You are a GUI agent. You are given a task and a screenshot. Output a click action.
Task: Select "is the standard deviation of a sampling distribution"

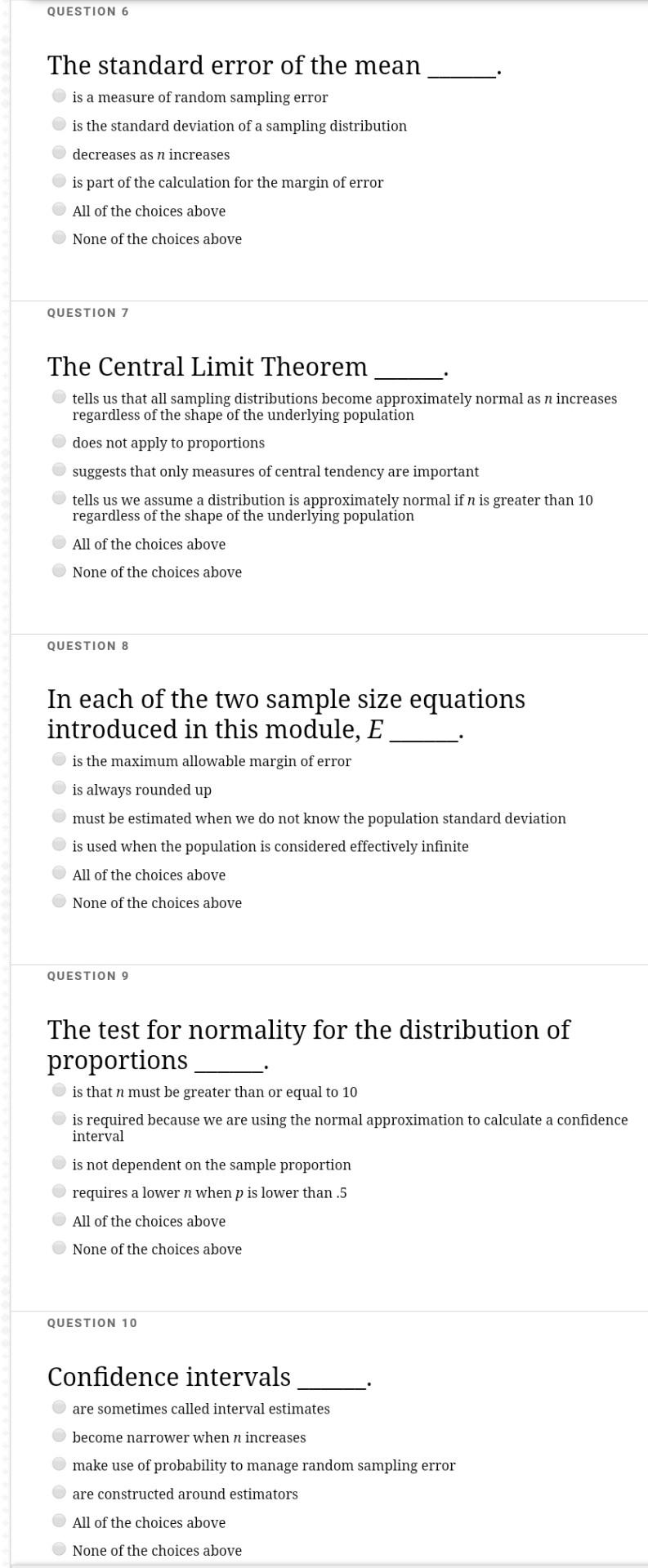pos(59,123)
